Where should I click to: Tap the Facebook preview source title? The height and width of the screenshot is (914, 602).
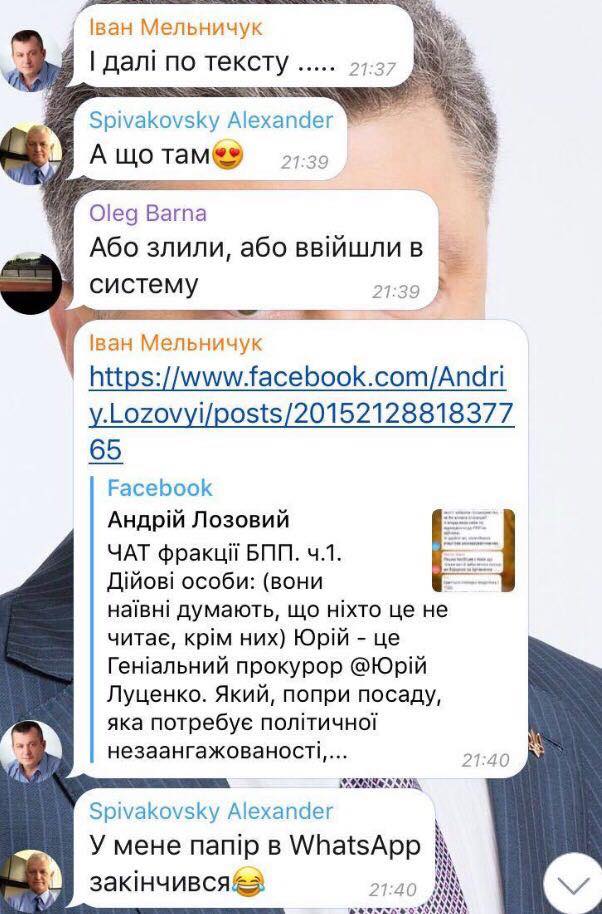(160, 488)
